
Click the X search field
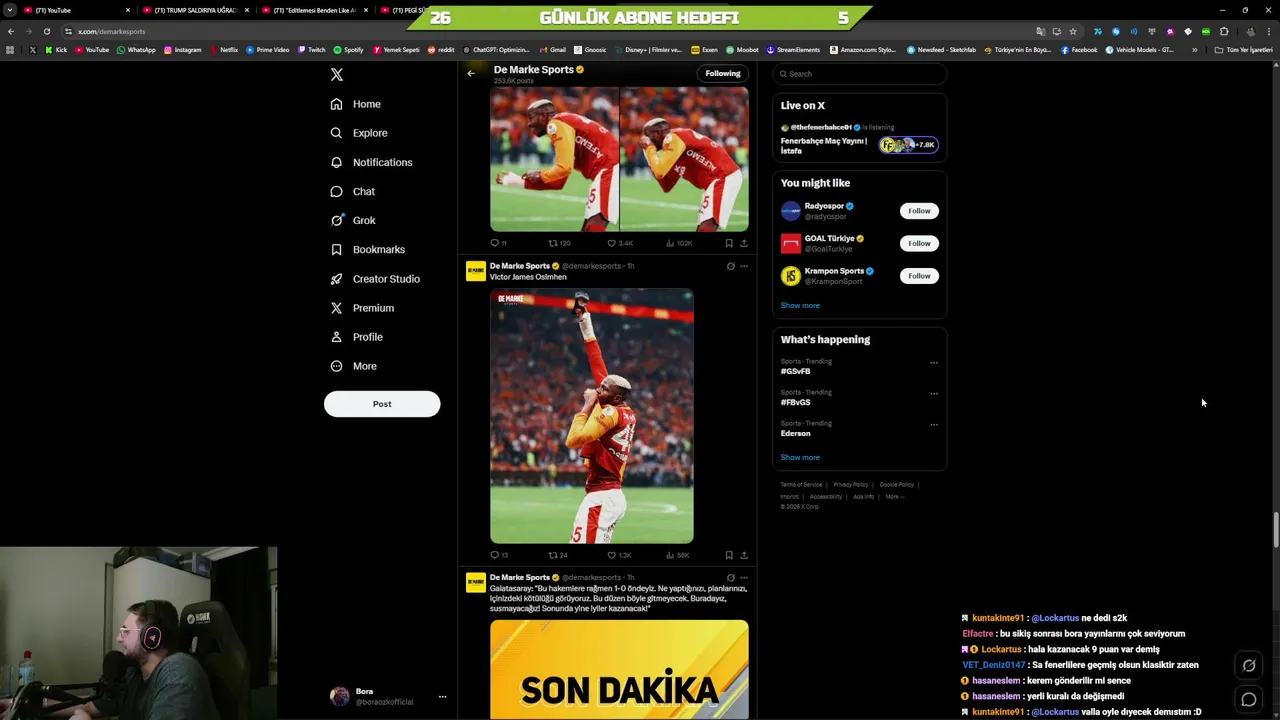click(860, 74)
